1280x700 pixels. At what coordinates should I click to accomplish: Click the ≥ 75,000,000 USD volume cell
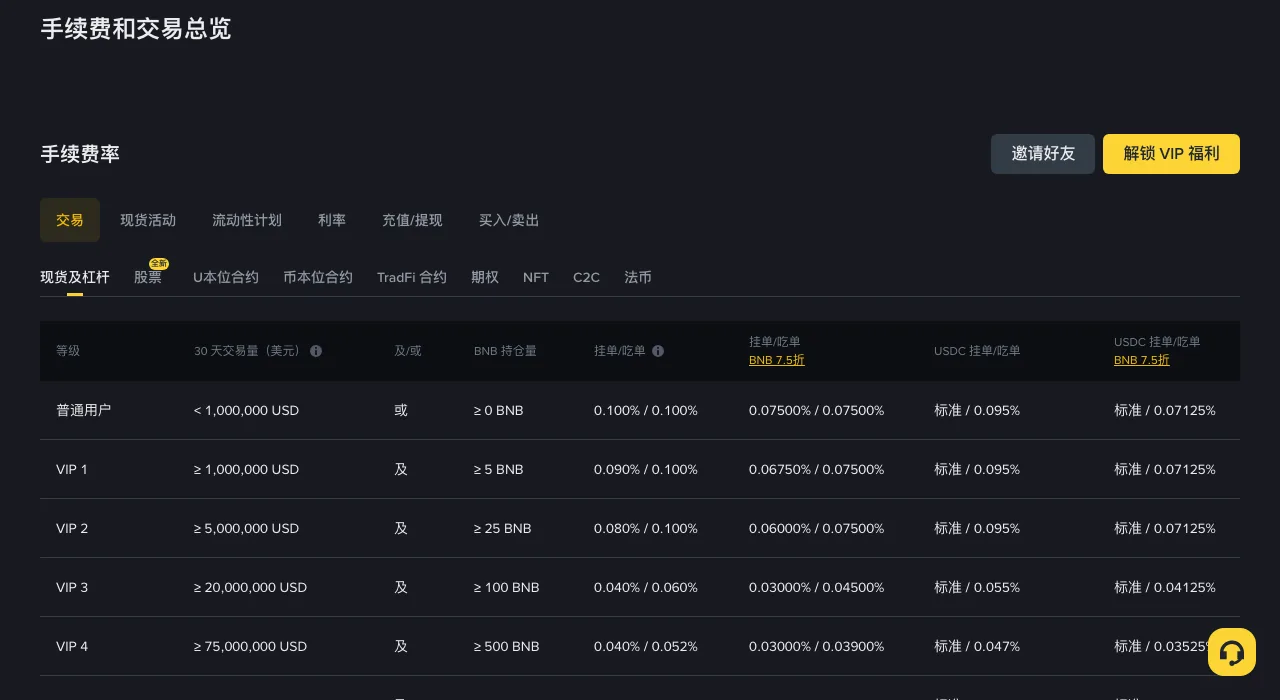pyautogui.click(x=250, y=646)
